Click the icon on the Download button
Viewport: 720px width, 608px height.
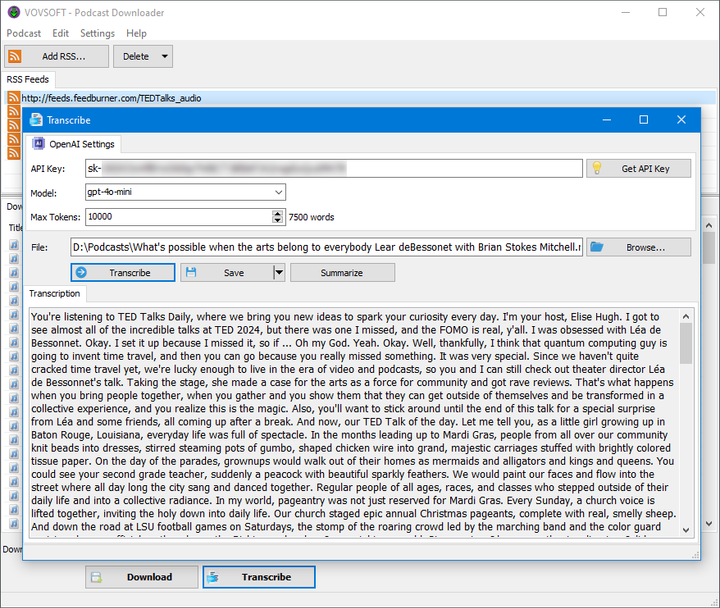coord(96,577)
